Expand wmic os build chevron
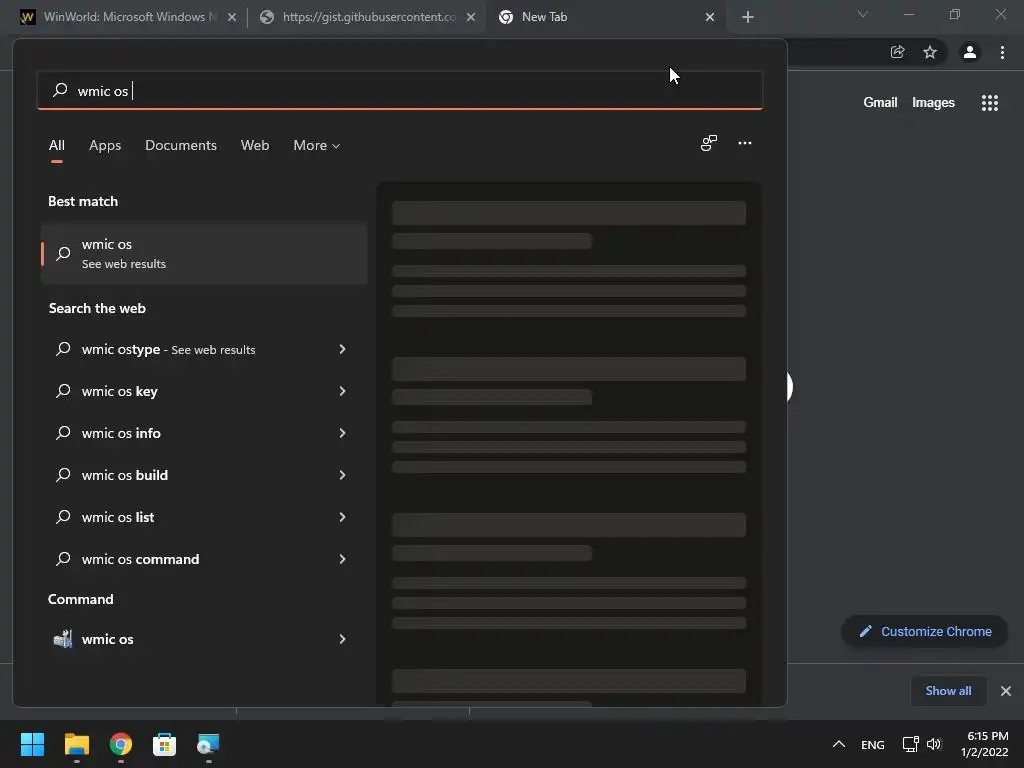 coord(342,475)
